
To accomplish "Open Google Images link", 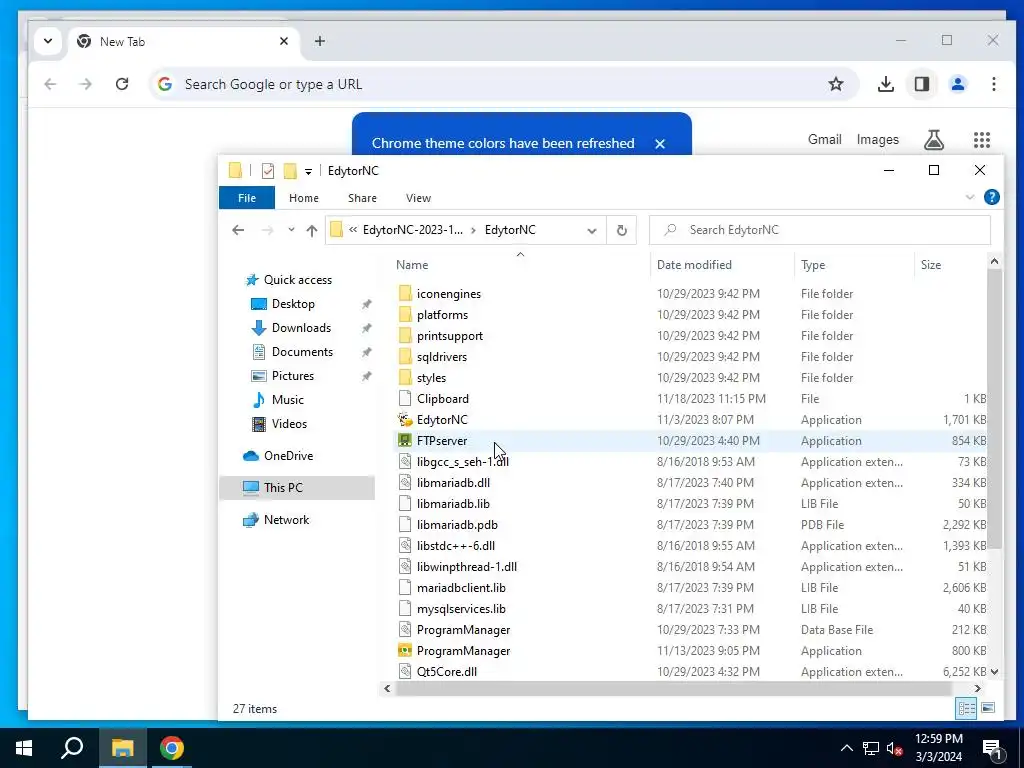I will (877, 140).
